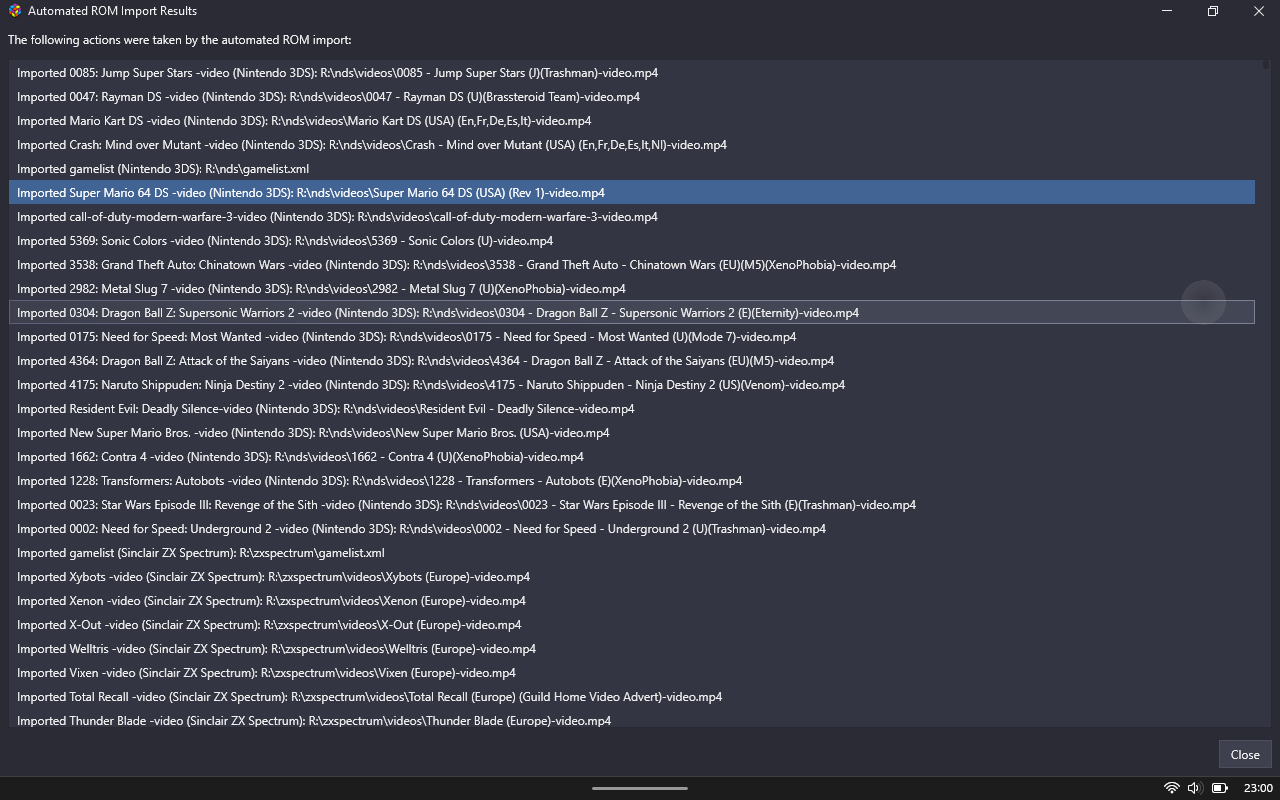
Task: Select Star Wars Episode III row
Action: coord(632,505)
